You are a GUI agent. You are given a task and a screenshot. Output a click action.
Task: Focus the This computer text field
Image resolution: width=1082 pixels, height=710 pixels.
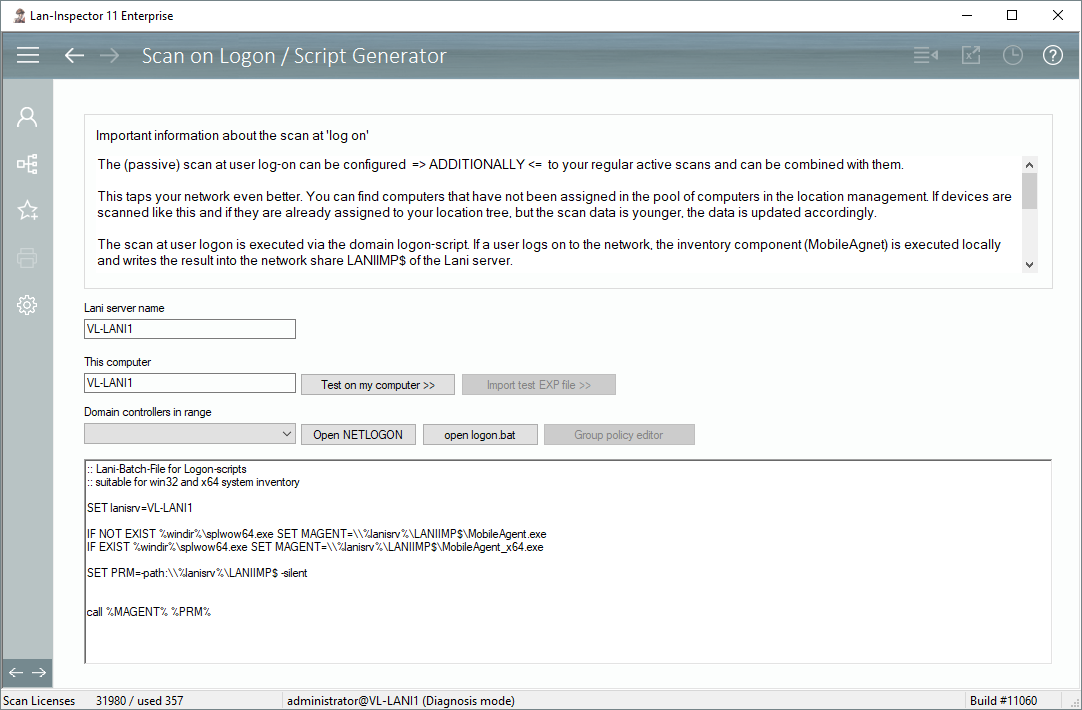click(x=190, y=383)
